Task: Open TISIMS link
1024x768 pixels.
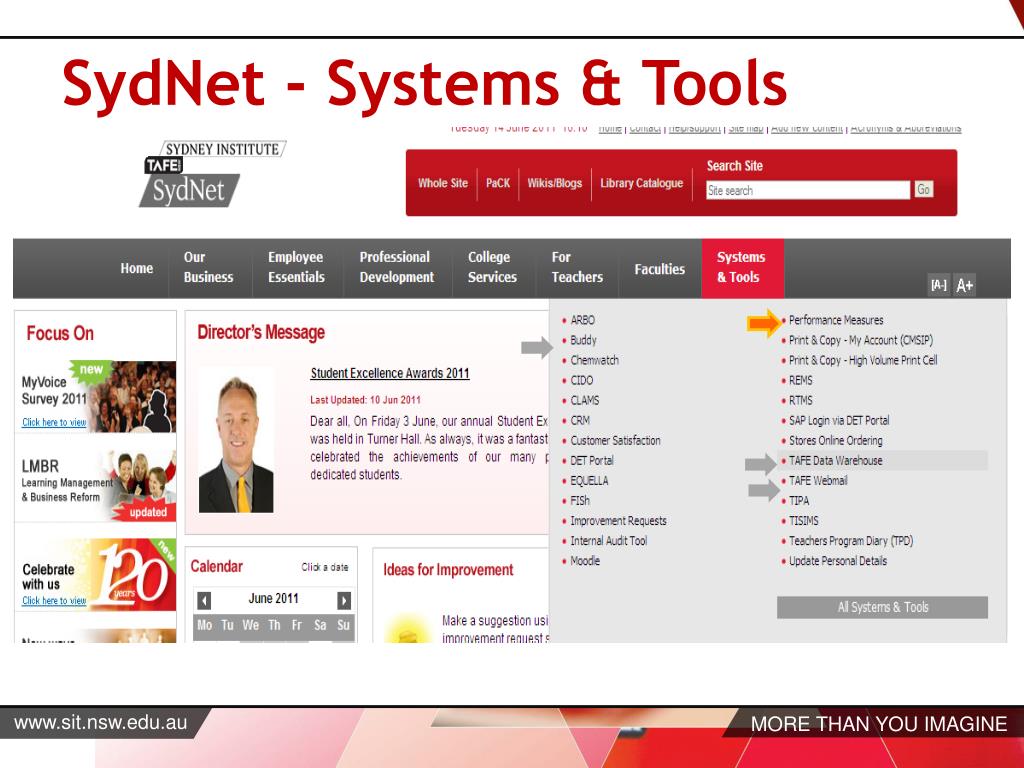Action: click(x=803, y=521)
